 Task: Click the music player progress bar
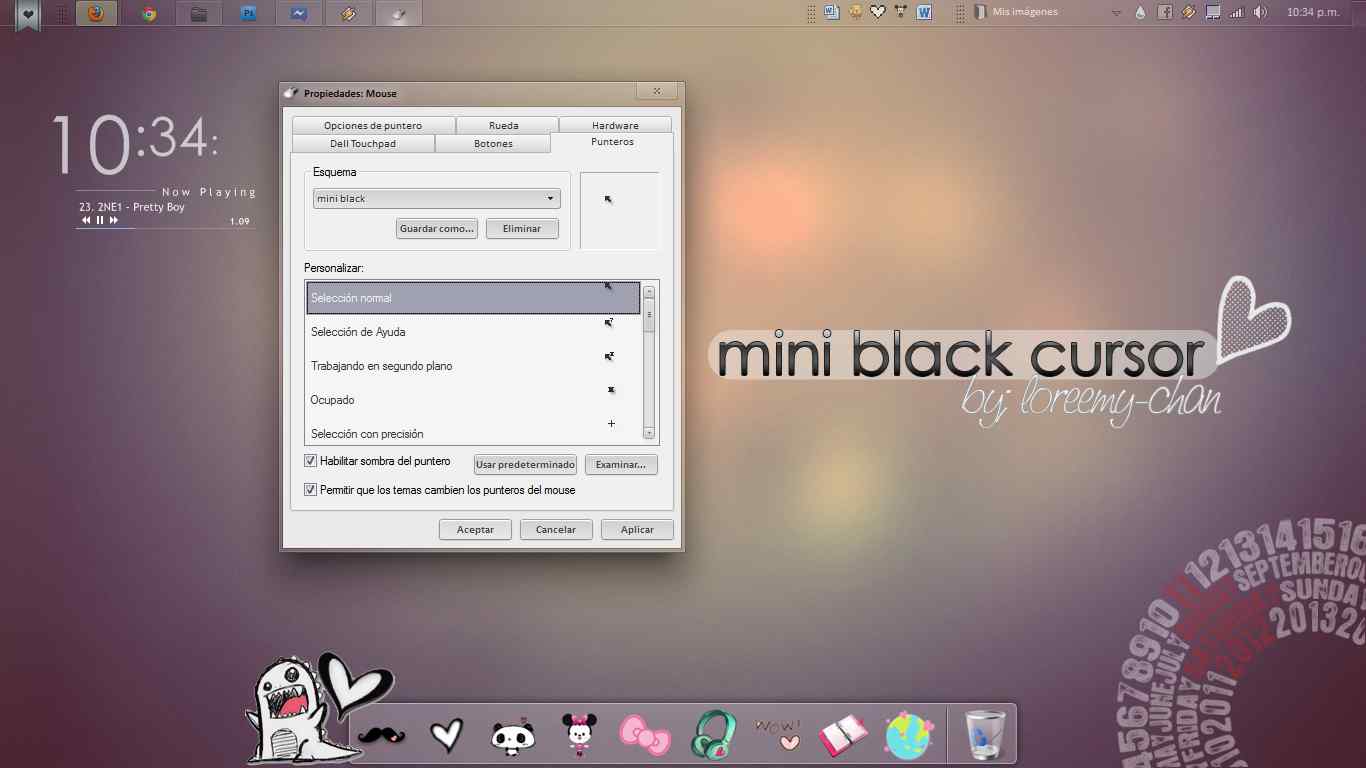165,228
